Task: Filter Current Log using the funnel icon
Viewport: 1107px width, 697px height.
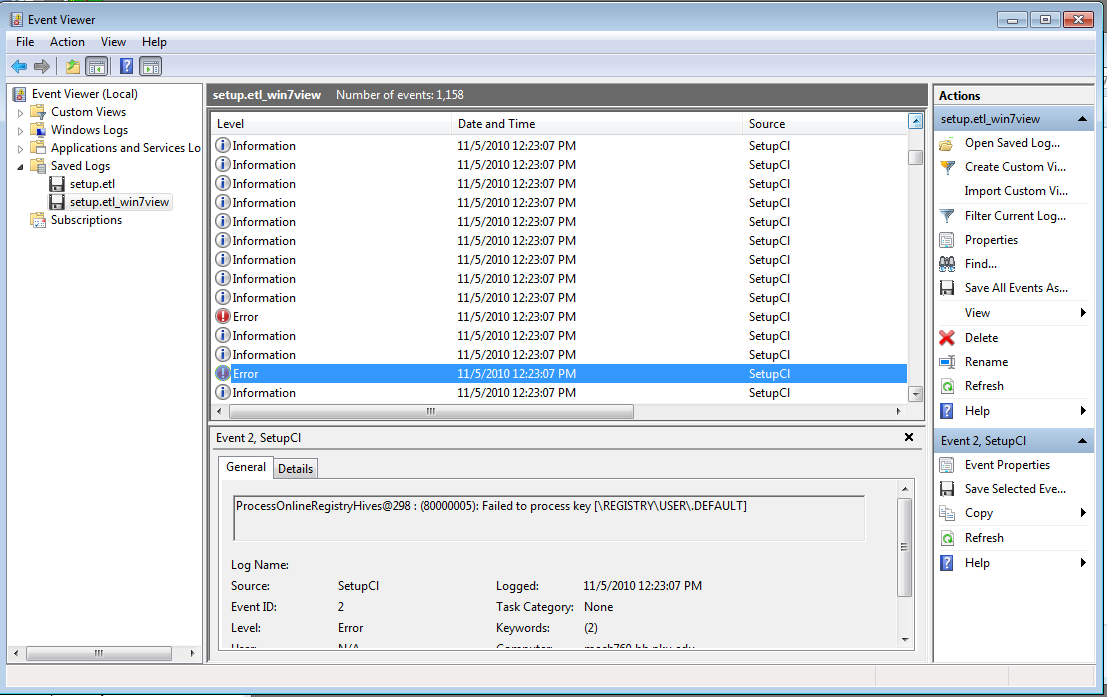Action: (x=946, y=215)
